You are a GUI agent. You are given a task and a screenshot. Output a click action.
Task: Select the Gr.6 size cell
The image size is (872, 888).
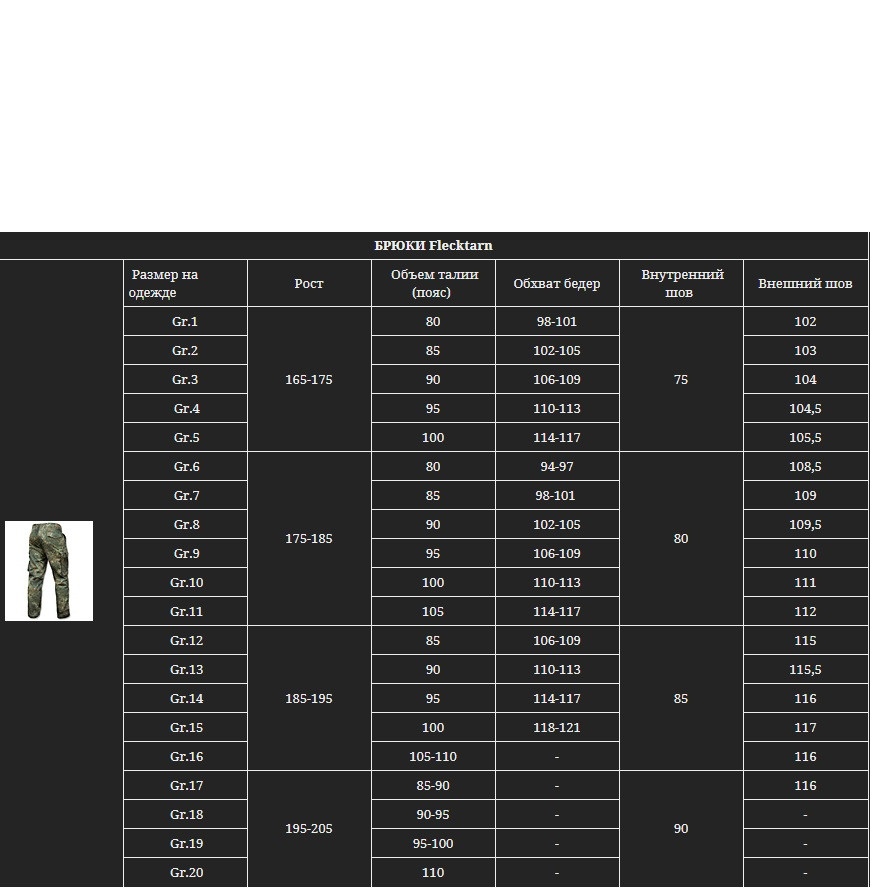click(x=185, y=466)
